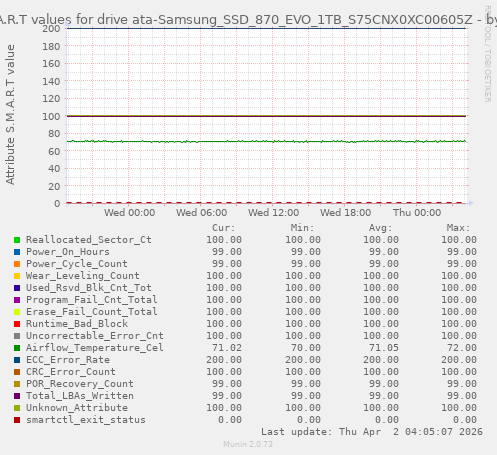Viewport: 497px width, 455px height.
Task: Click the 200 y-axis tick label
Action: click(51, 28)
